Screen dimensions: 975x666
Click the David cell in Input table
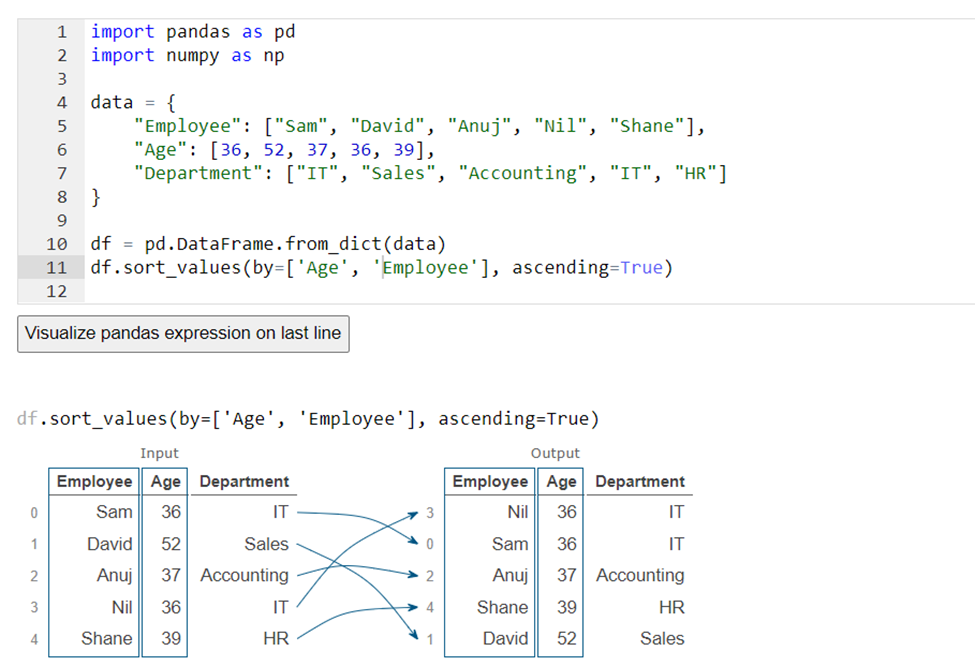(109, 544)
